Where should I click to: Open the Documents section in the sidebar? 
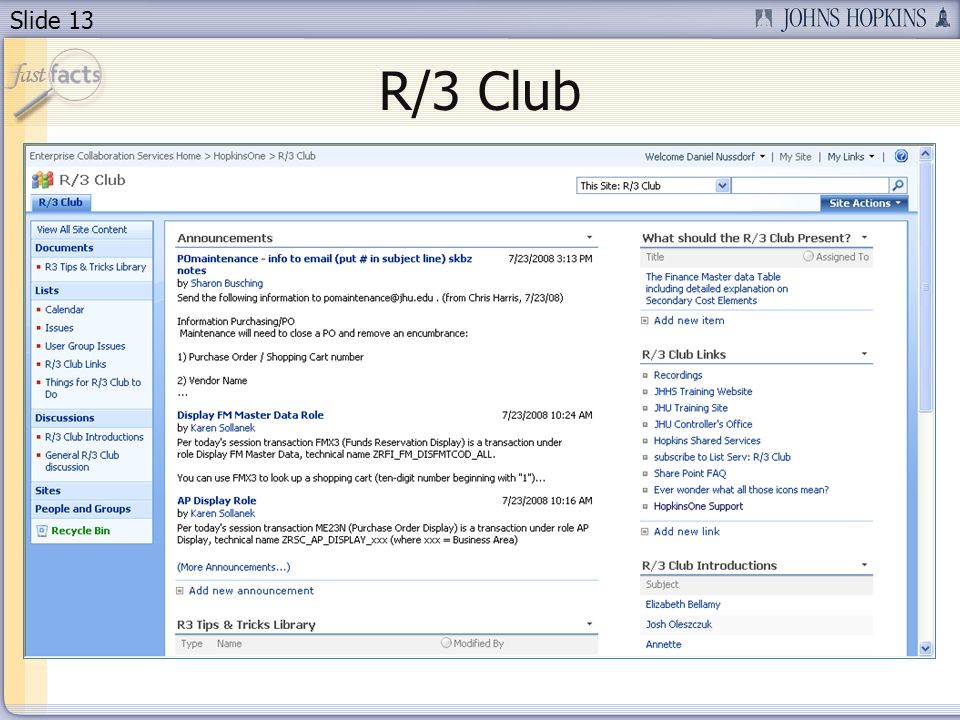point(64,248)
